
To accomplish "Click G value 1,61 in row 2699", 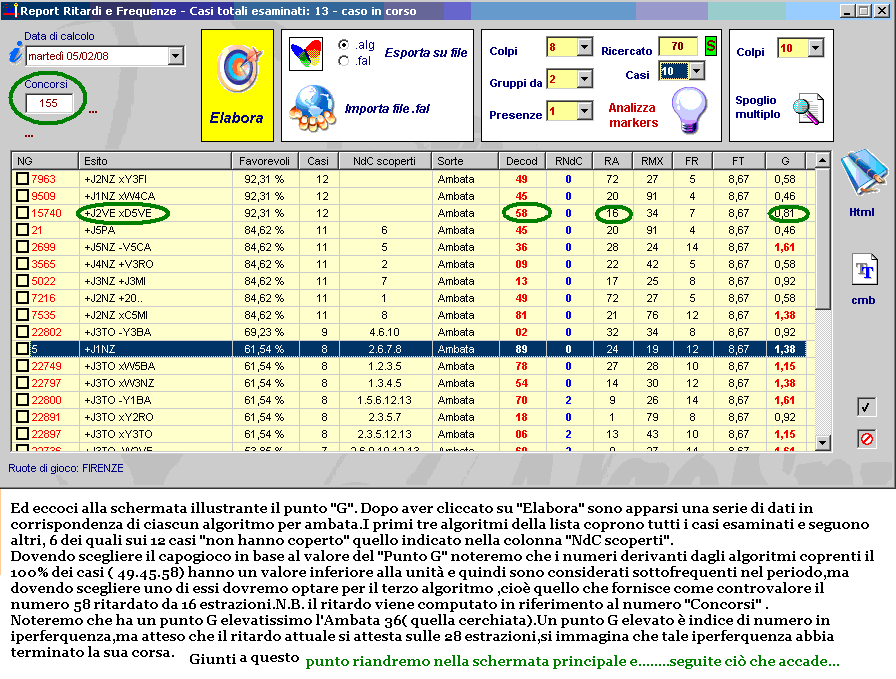I will tap(785, 247).
